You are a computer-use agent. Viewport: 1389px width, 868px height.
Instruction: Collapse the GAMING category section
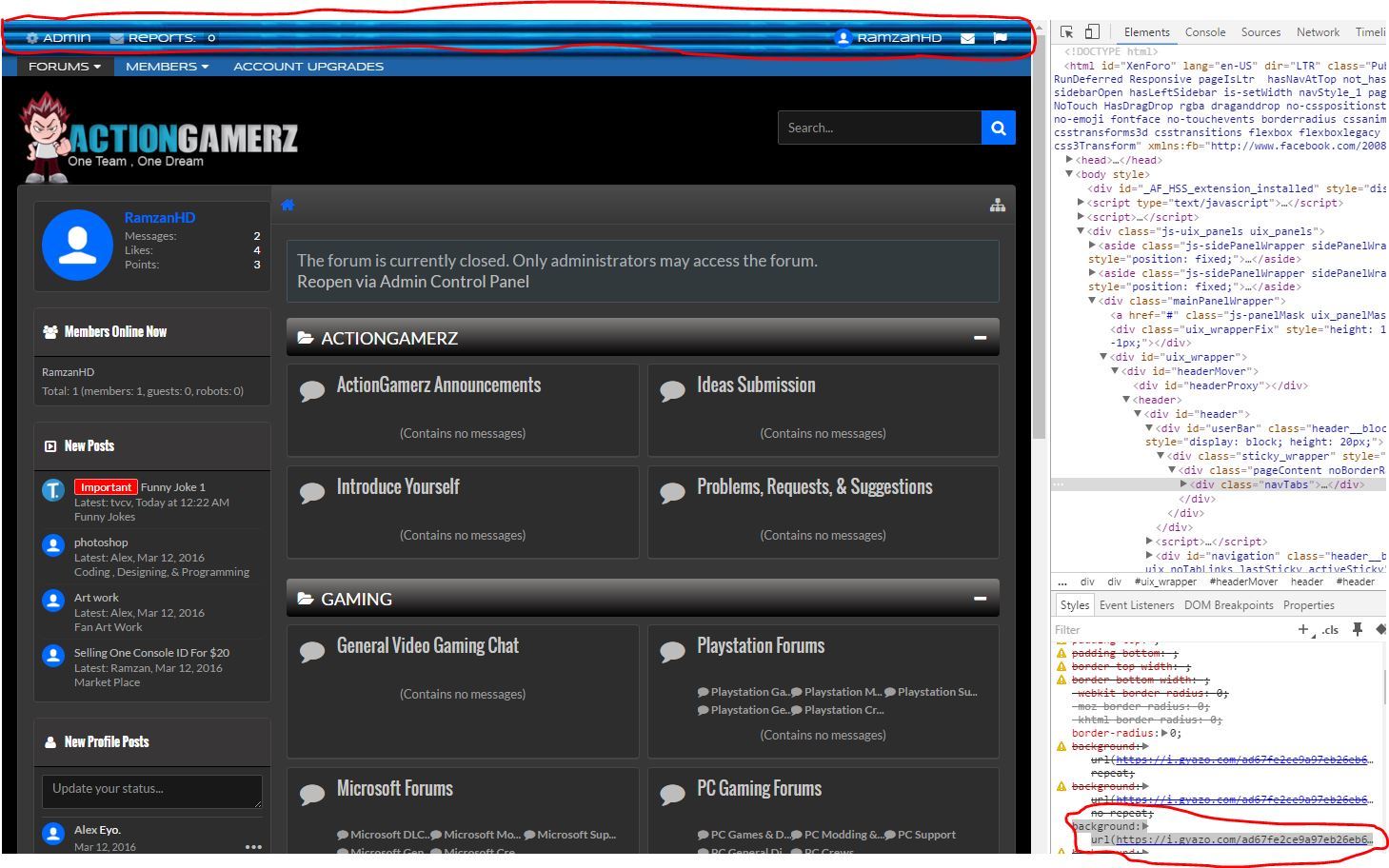[x=980, y=599]
